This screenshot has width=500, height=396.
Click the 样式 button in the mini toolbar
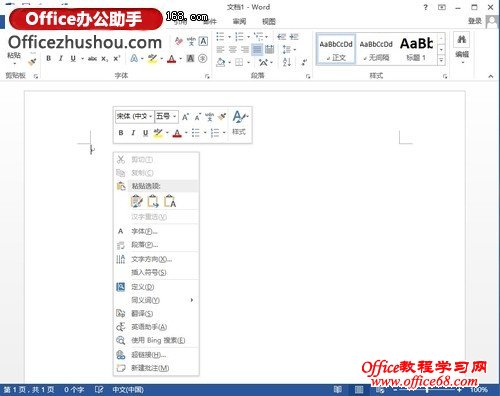239,123
